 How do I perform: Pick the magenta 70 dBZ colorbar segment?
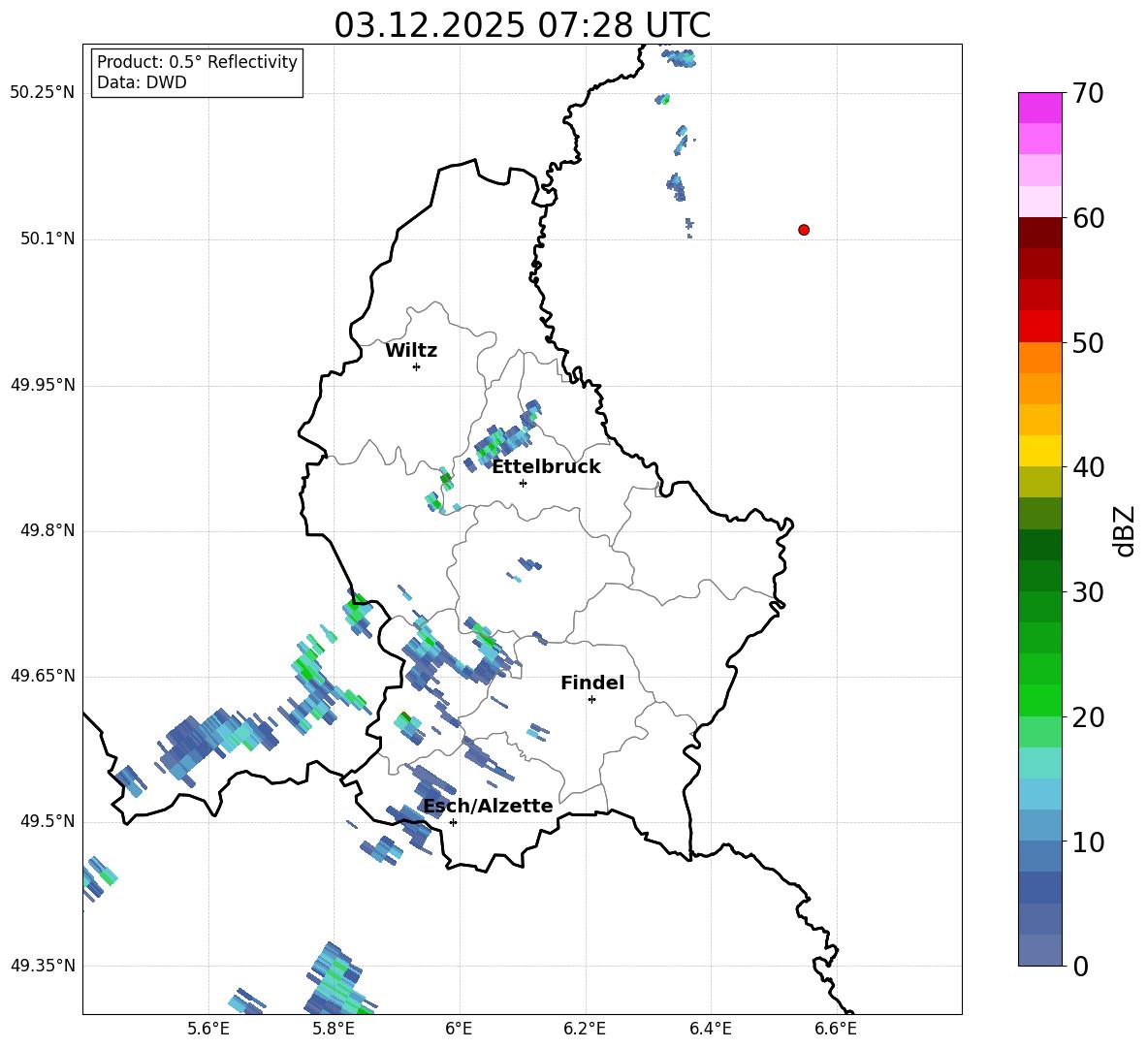point(1039,108)
